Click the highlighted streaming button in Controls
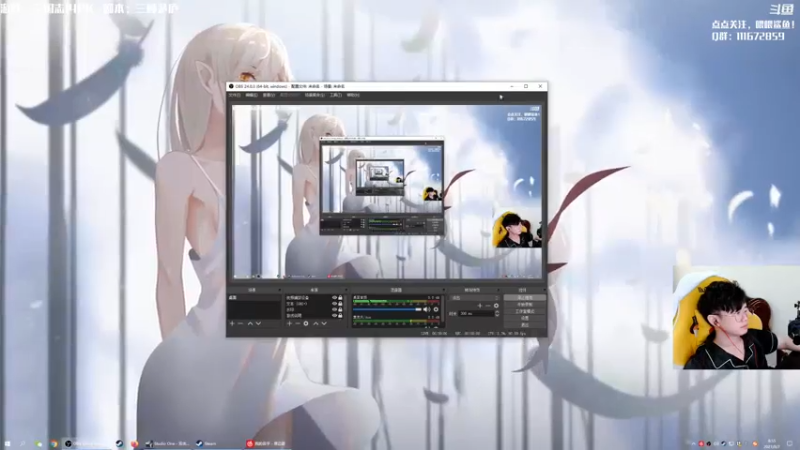 pos(525,297)
